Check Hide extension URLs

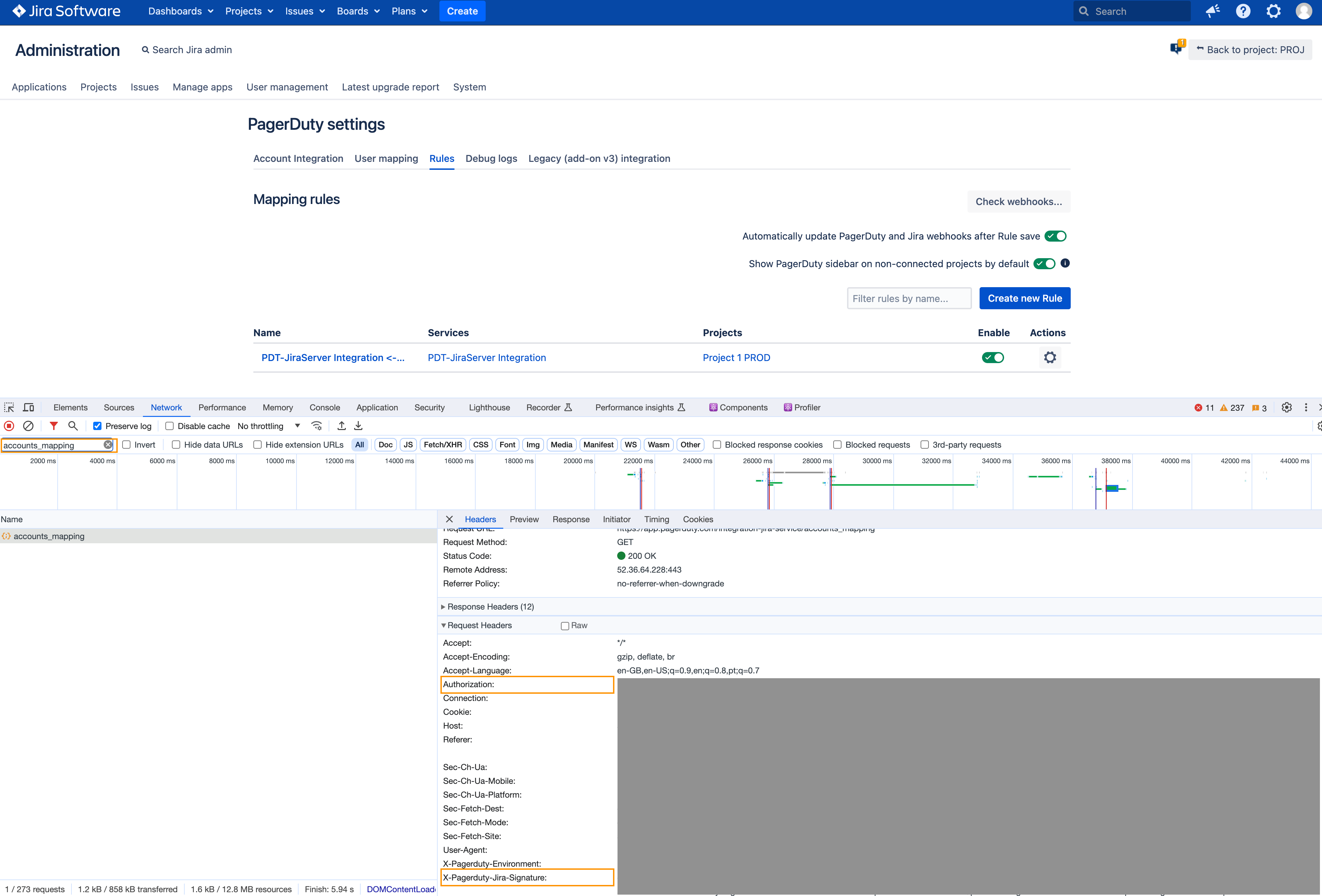pos(258,445)
